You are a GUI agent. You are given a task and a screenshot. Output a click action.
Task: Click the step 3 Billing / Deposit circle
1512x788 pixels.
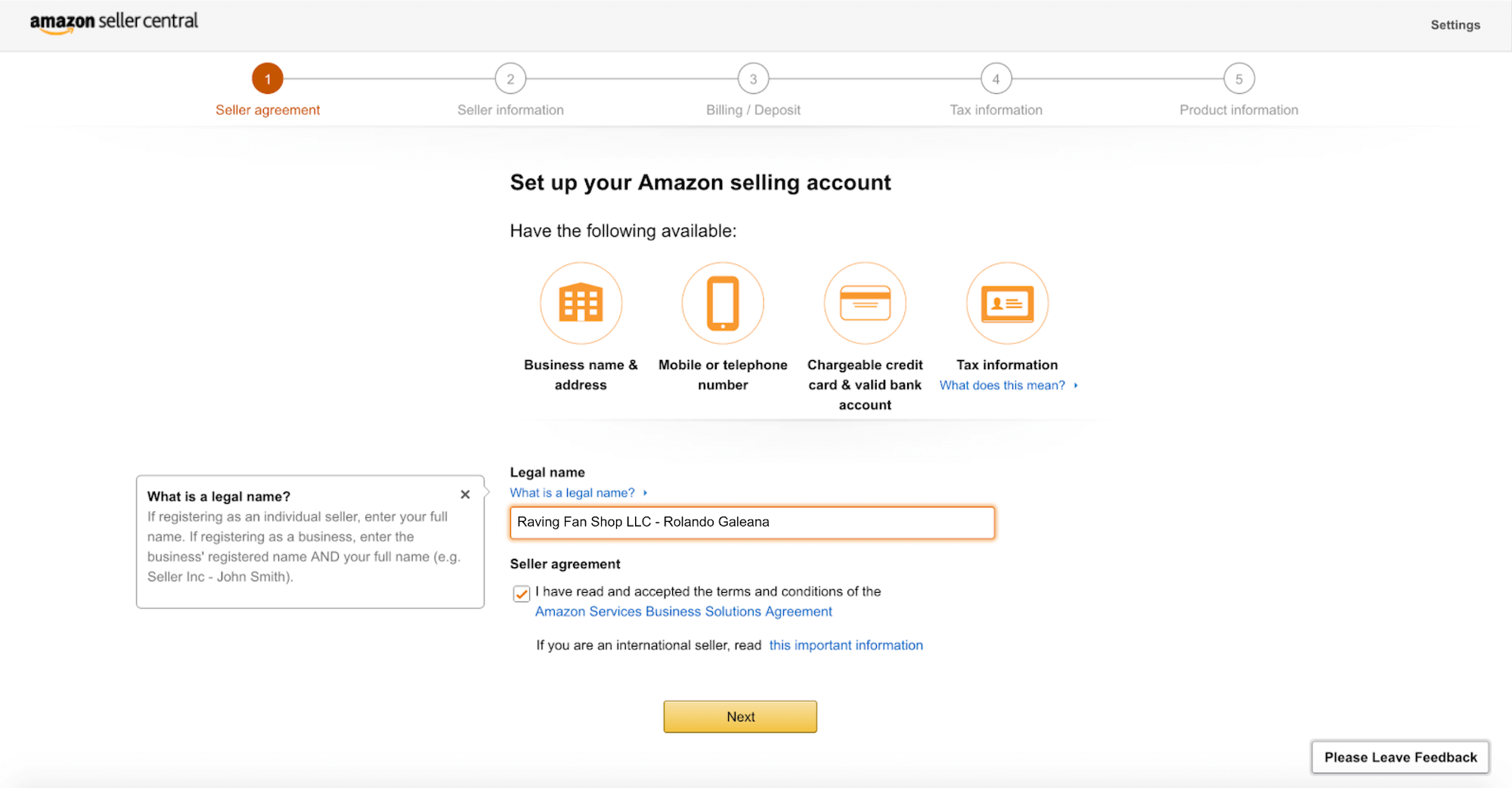pos(753,78)
